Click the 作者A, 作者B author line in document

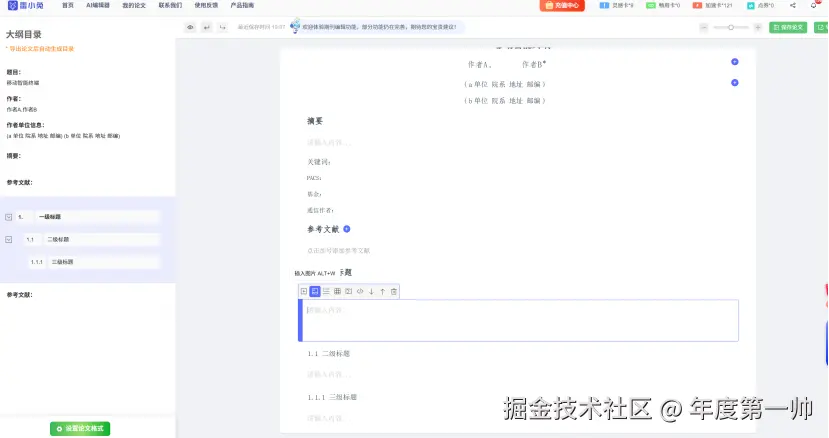pyautogui.click(x=506, y=65)
